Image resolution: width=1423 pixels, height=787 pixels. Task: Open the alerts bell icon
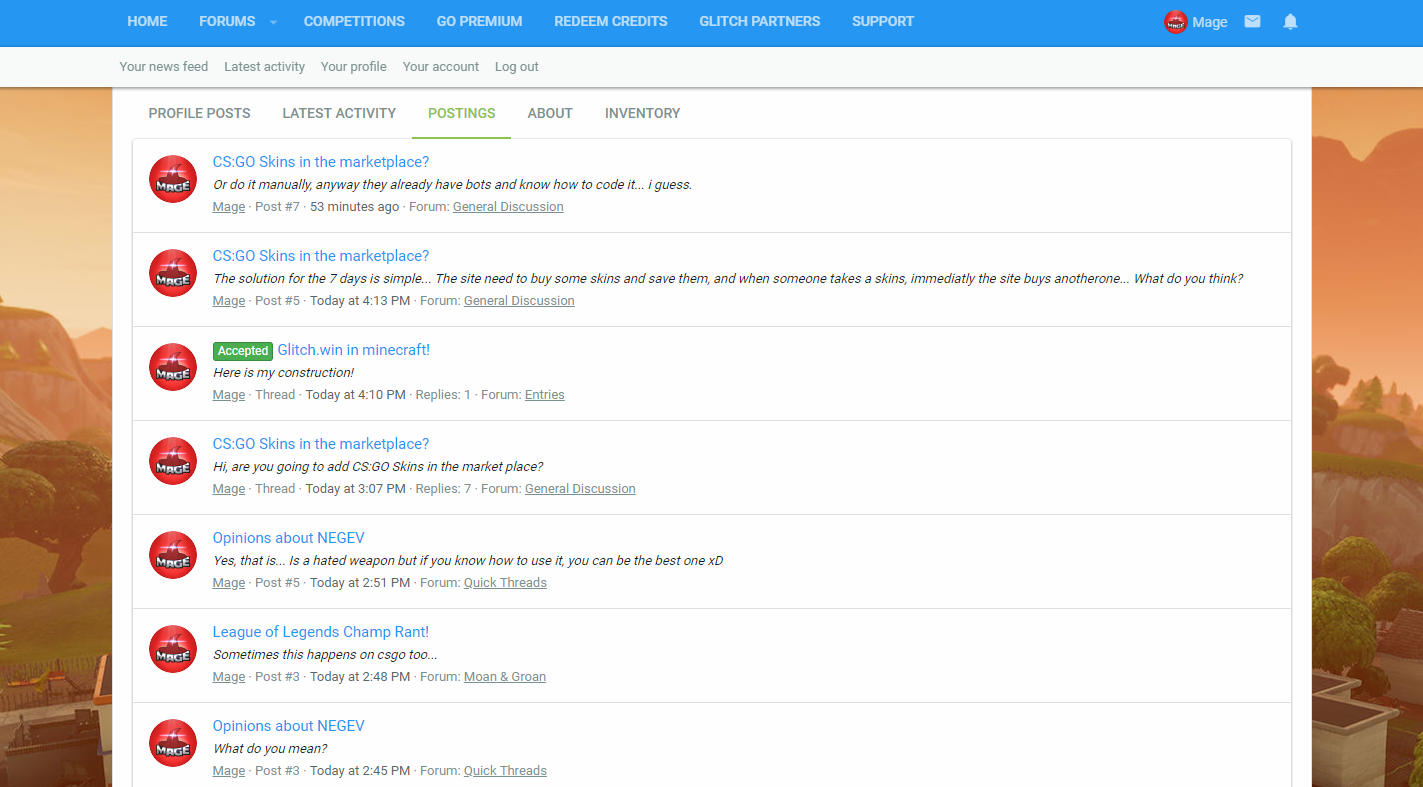pos(1290,21)
